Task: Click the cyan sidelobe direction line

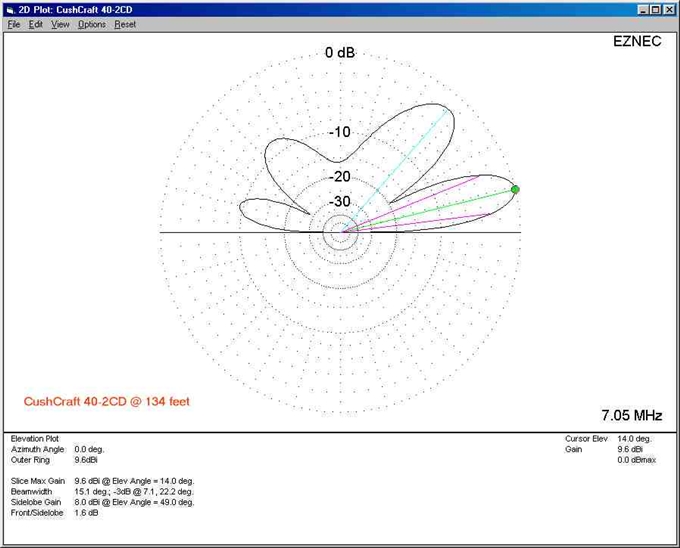Action: pyautogui.click(x=395, y=170)
